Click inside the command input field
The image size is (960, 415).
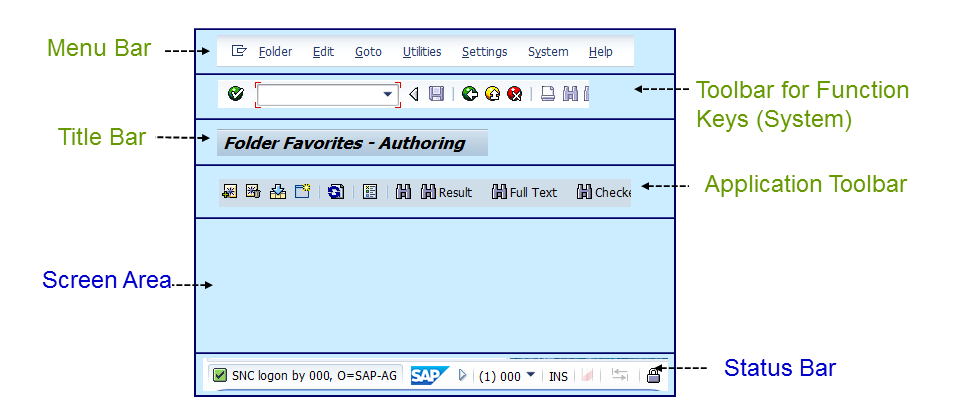coord(320,94)
